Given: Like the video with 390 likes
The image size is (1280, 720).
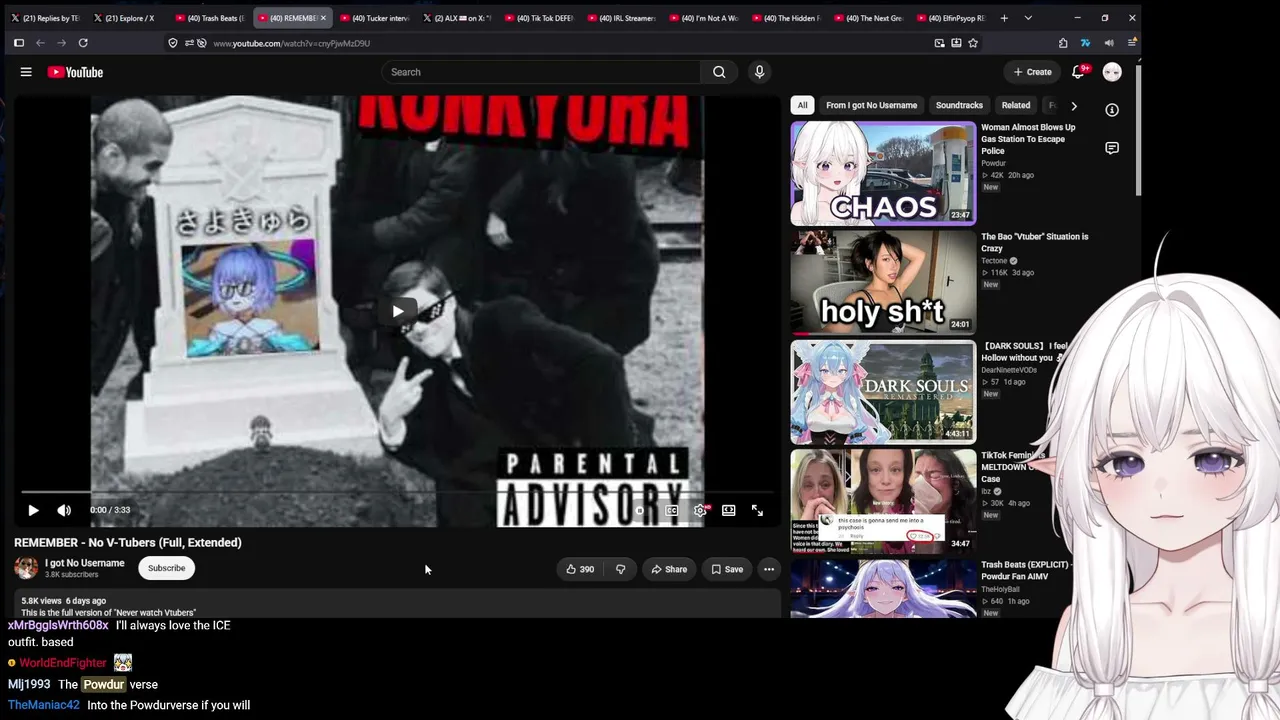Looking at the screenshot, I should point(580,569).
